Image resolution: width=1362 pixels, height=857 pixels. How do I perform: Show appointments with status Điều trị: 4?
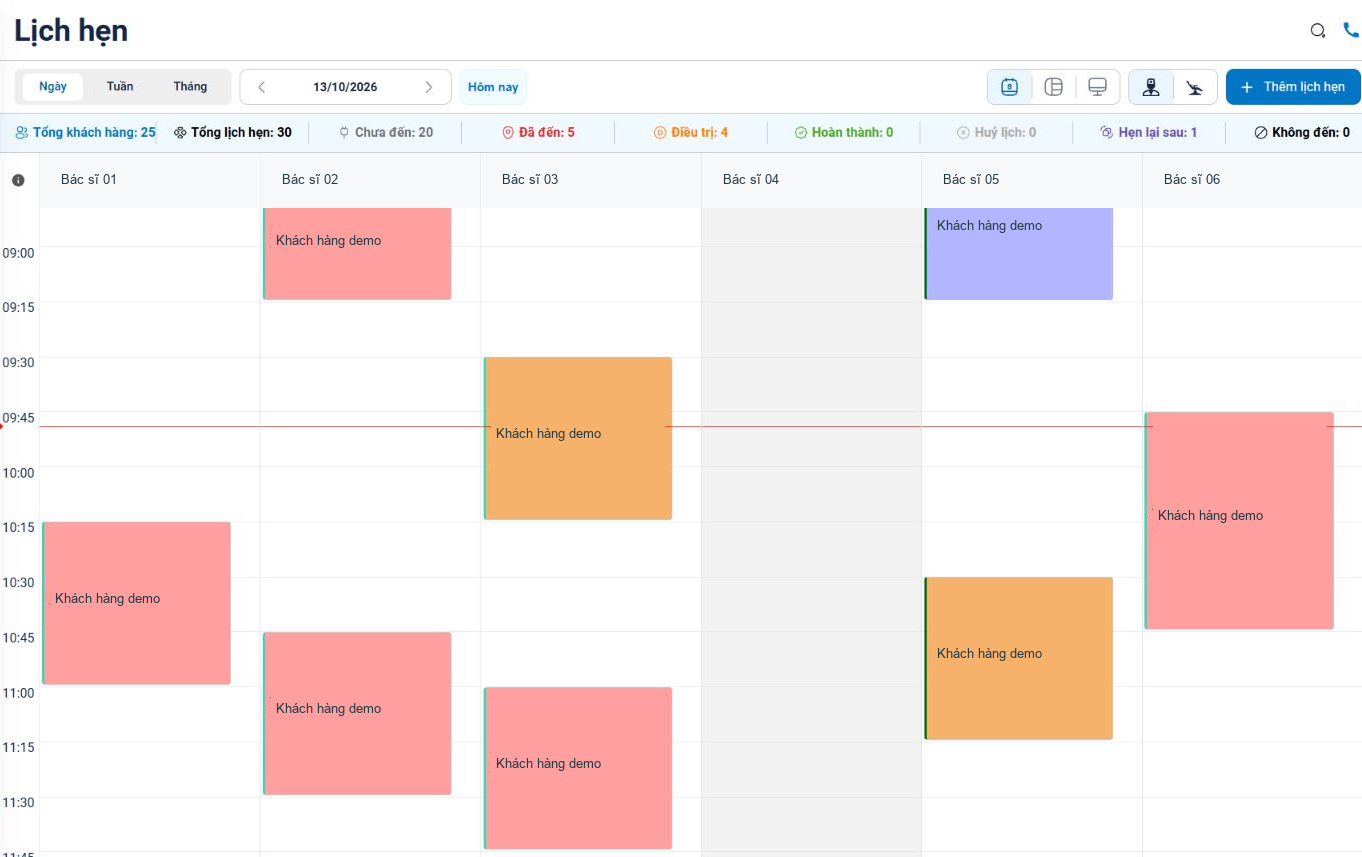[691, 132]
